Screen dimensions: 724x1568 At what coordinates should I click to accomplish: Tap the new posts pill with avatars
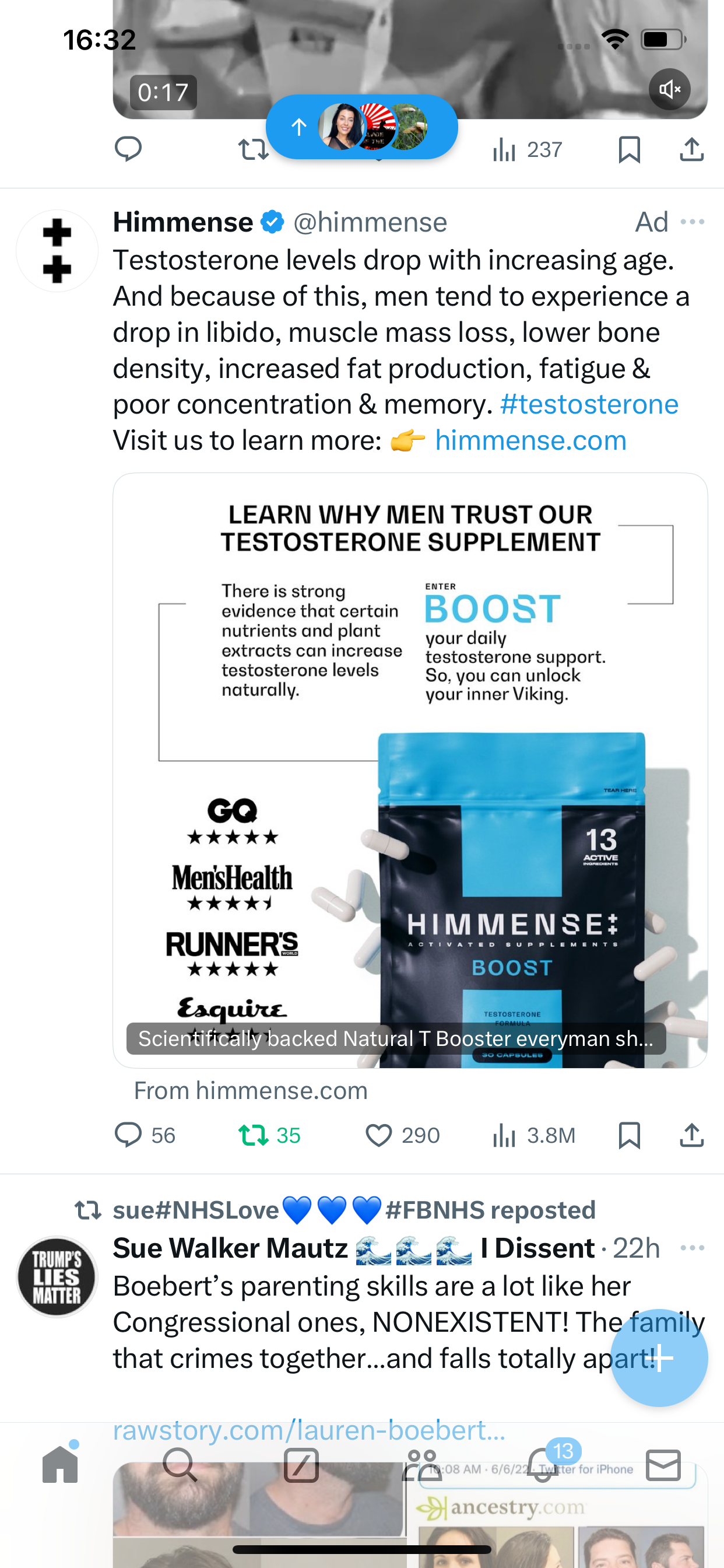361,127
